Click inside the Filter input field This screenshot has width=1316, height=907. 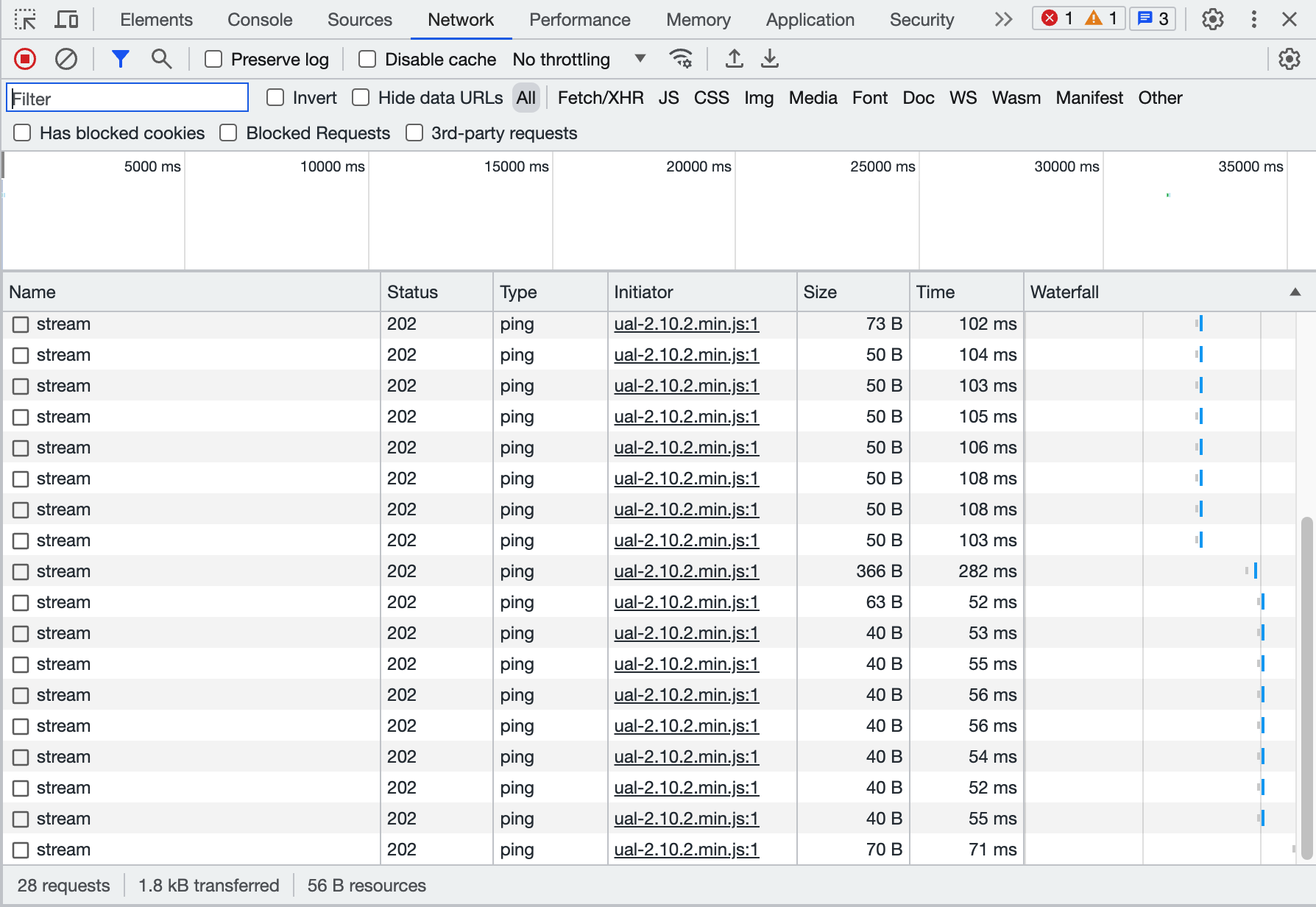126,97
